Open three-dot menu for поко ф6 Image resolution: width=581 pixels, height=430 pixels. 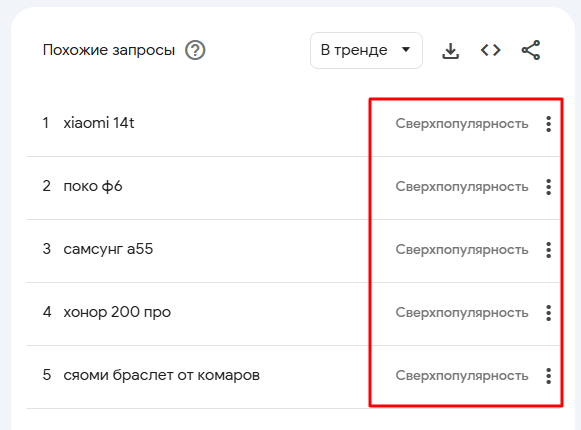tap(548, 187)
